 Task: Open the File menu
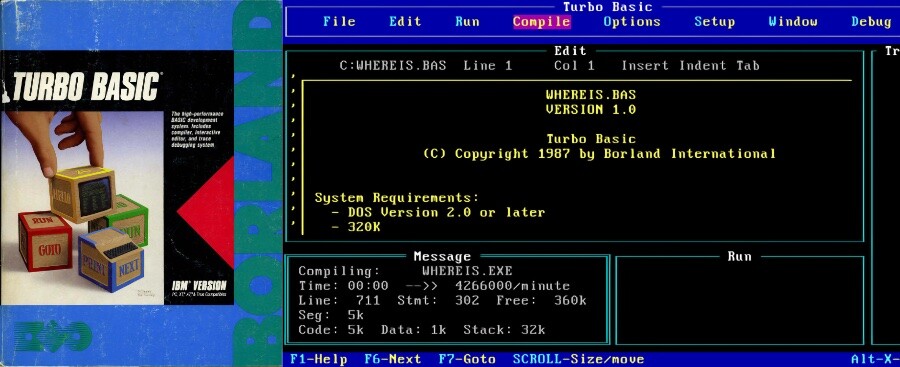pyautogui.click(x=339, y=22)
